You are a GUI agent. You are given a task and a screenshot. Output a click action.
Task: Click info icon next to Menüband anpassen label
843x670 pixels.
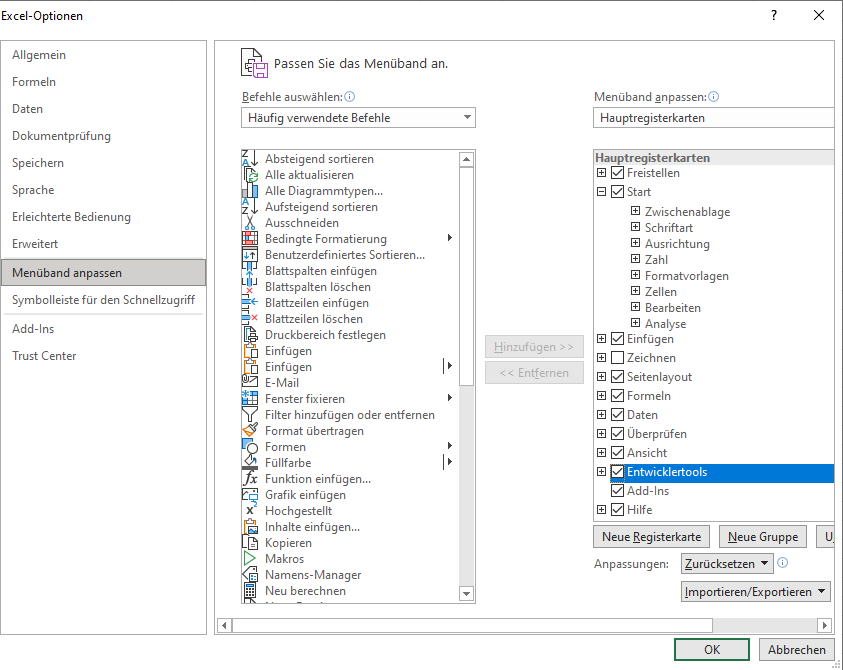point(713,97)
